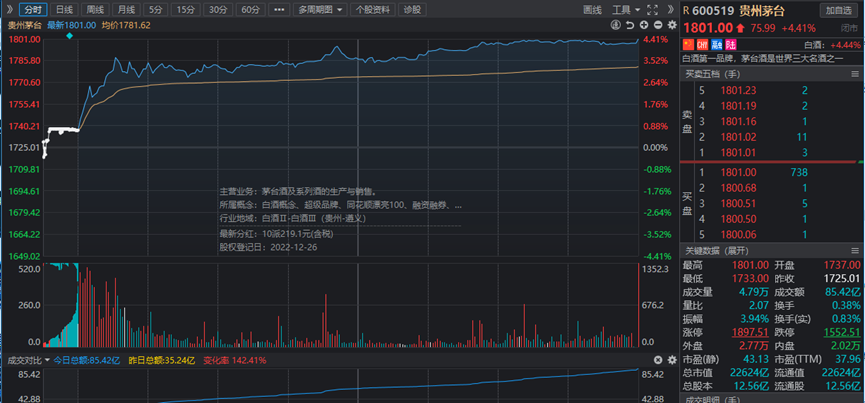
Task: Switch to the 月线 monthly chart tab
Action: (126, 9)
